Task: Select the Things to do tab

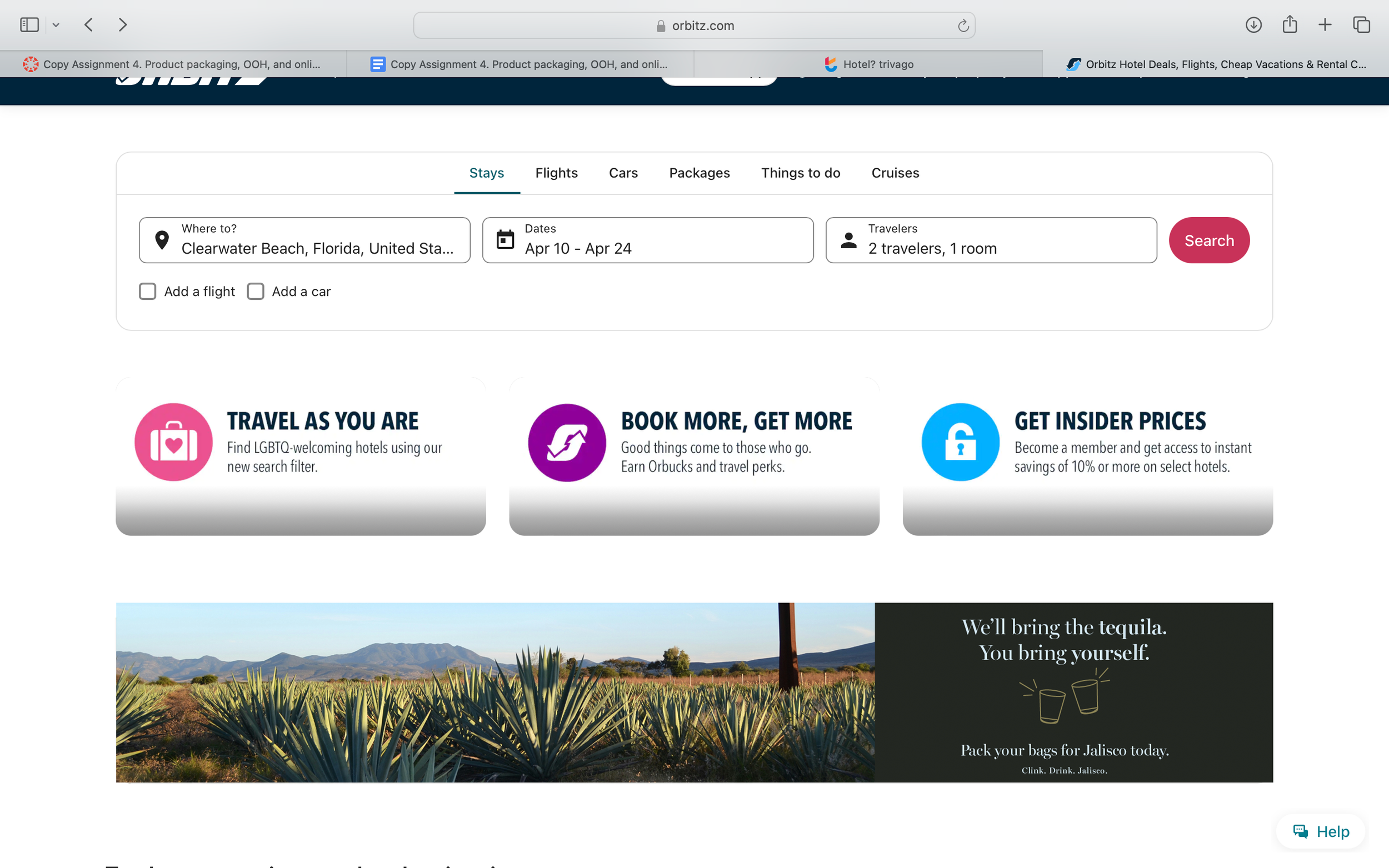Action: pos(801,173)
